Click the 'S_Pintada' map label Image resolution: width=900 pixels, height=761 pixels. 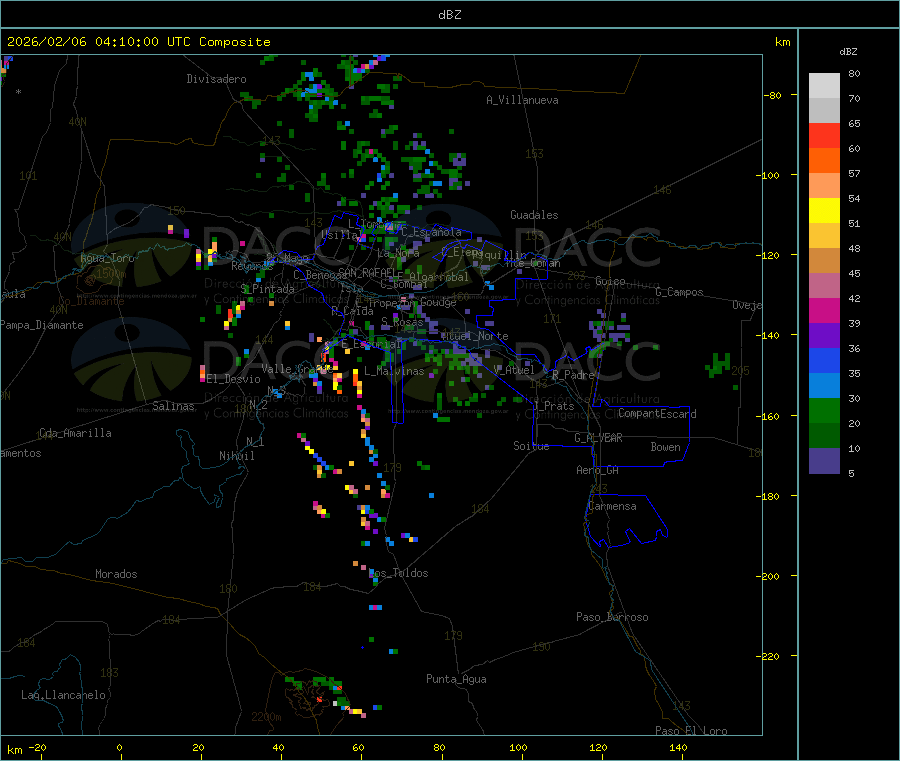pos(267,289)
